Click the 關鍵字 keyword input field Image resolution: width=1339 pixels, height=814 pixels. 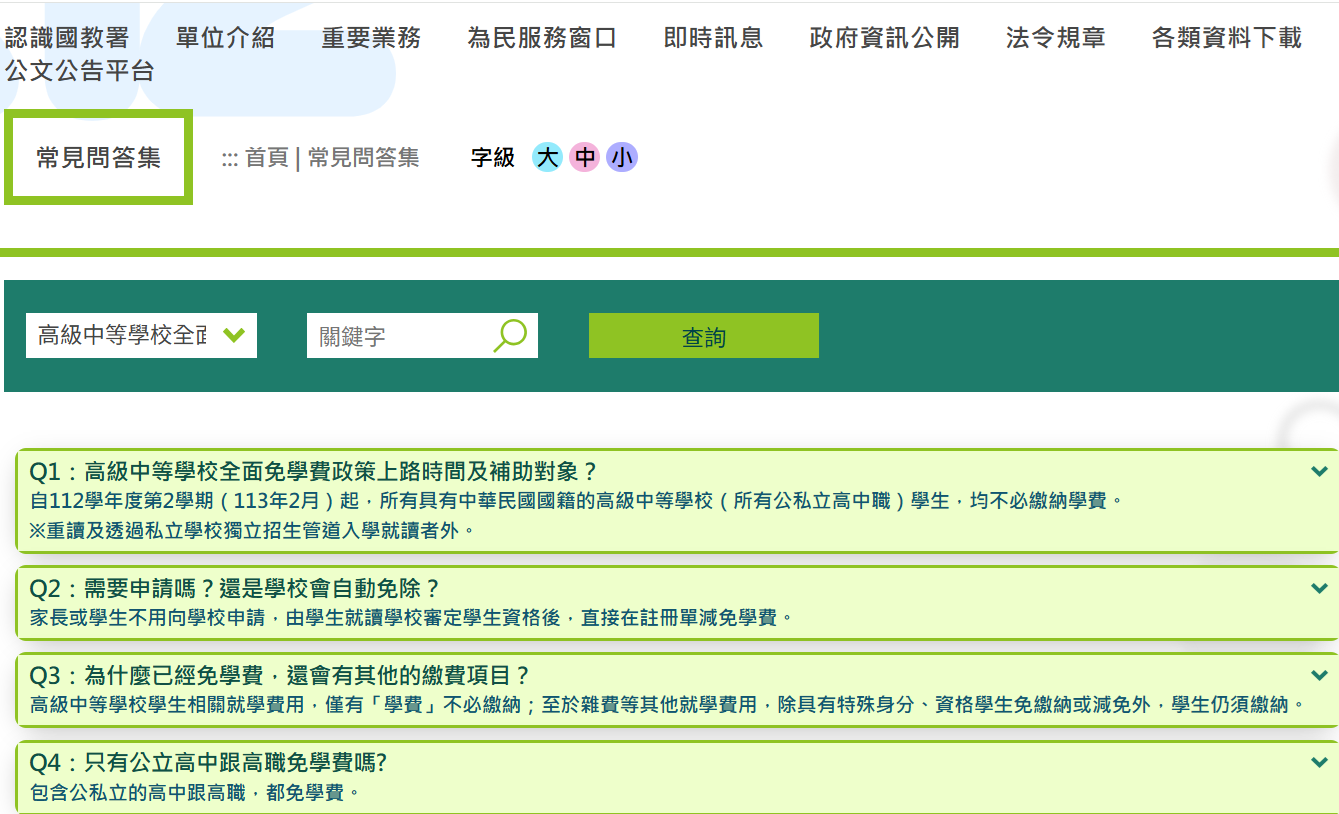(x=400, y=336)
